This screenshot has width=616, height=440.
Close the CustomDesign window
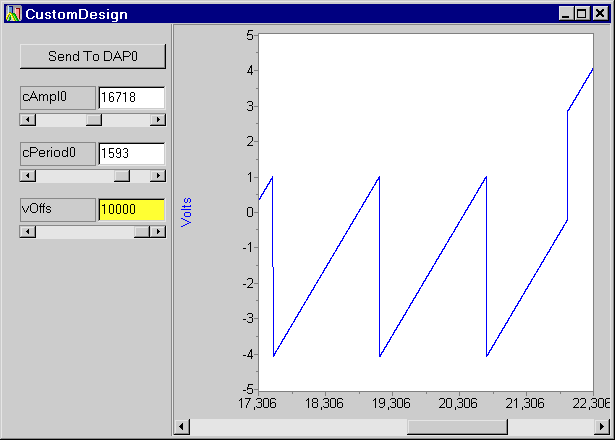click(x=600, y=14)
